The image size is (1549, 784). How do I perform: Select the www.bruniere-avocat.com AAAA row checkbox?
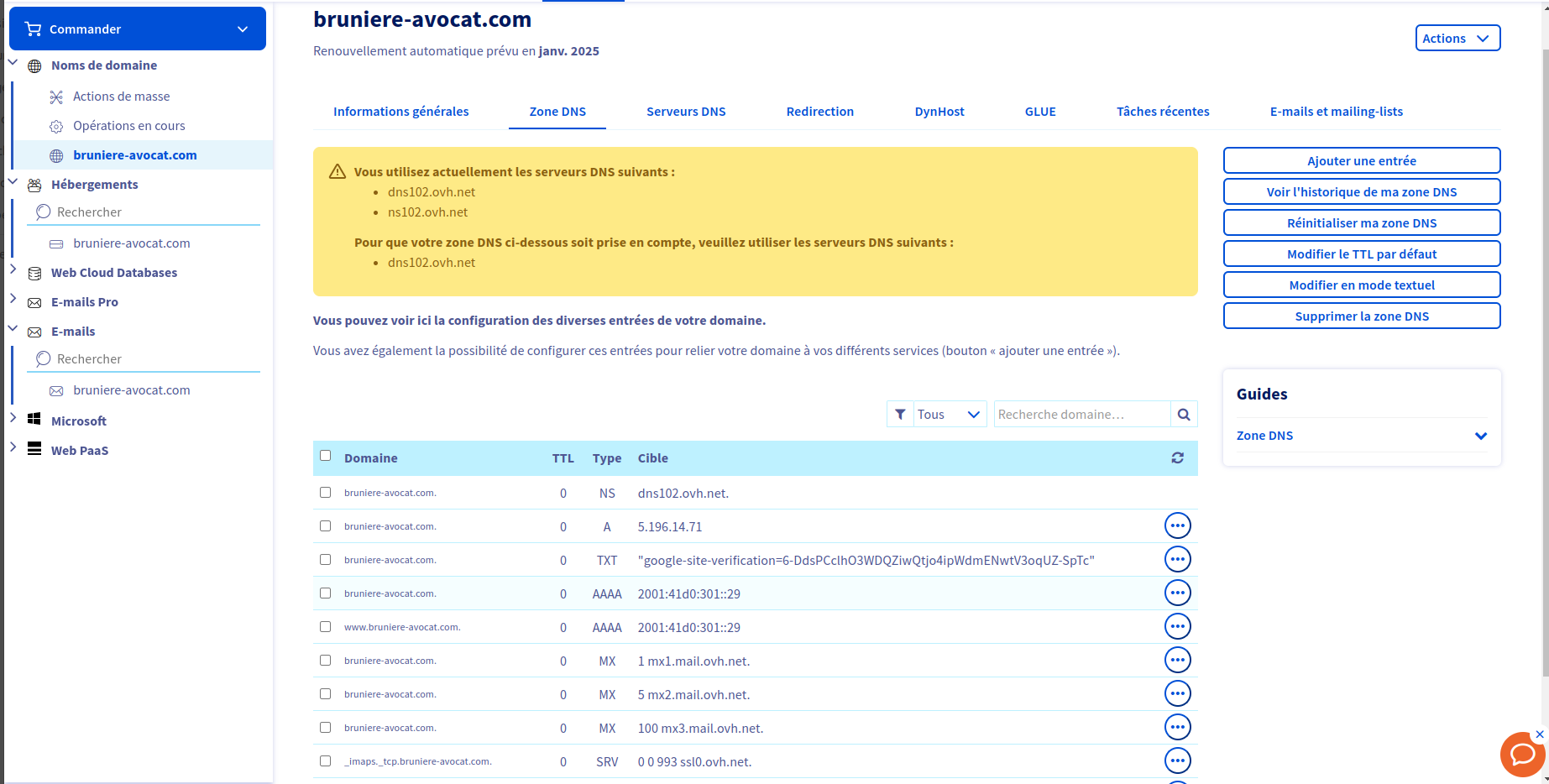click(x=326, y=627)
